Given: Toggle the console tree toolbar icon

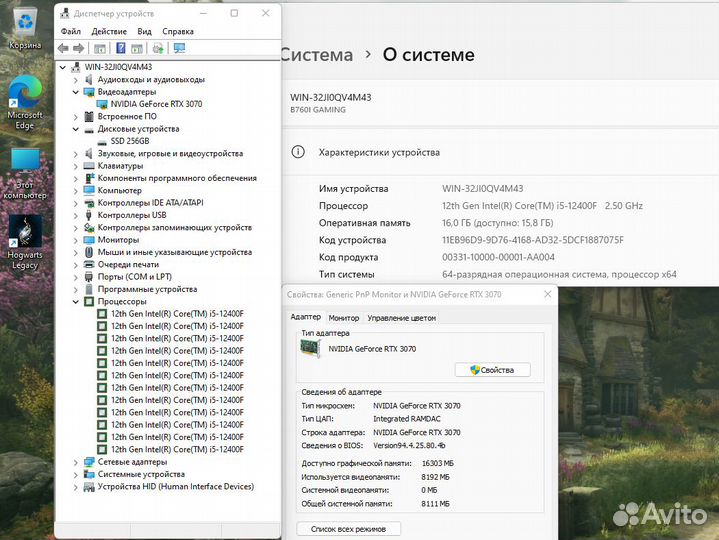Looking at the screenshot, I should (x=100, y=48).
